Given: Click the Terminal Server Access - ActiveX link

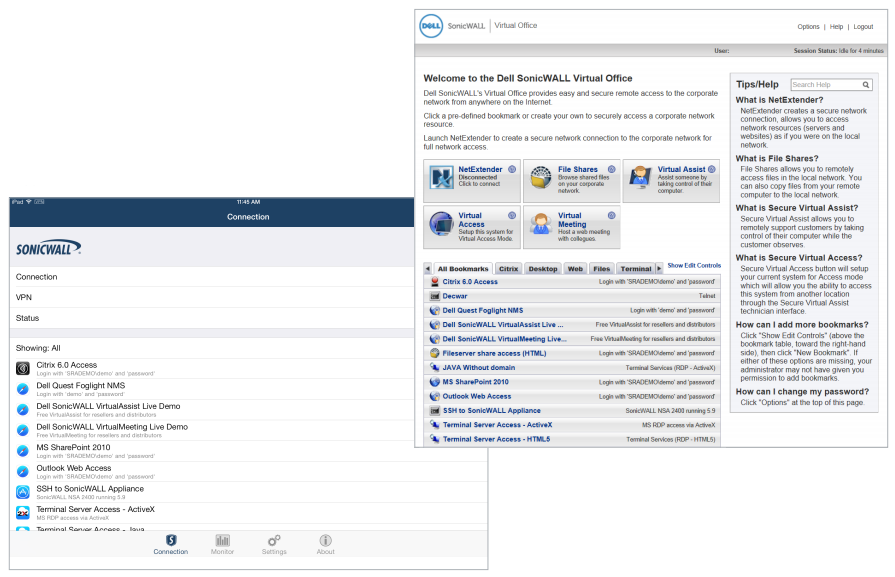Looking at the screenshot, I should 497,425.
